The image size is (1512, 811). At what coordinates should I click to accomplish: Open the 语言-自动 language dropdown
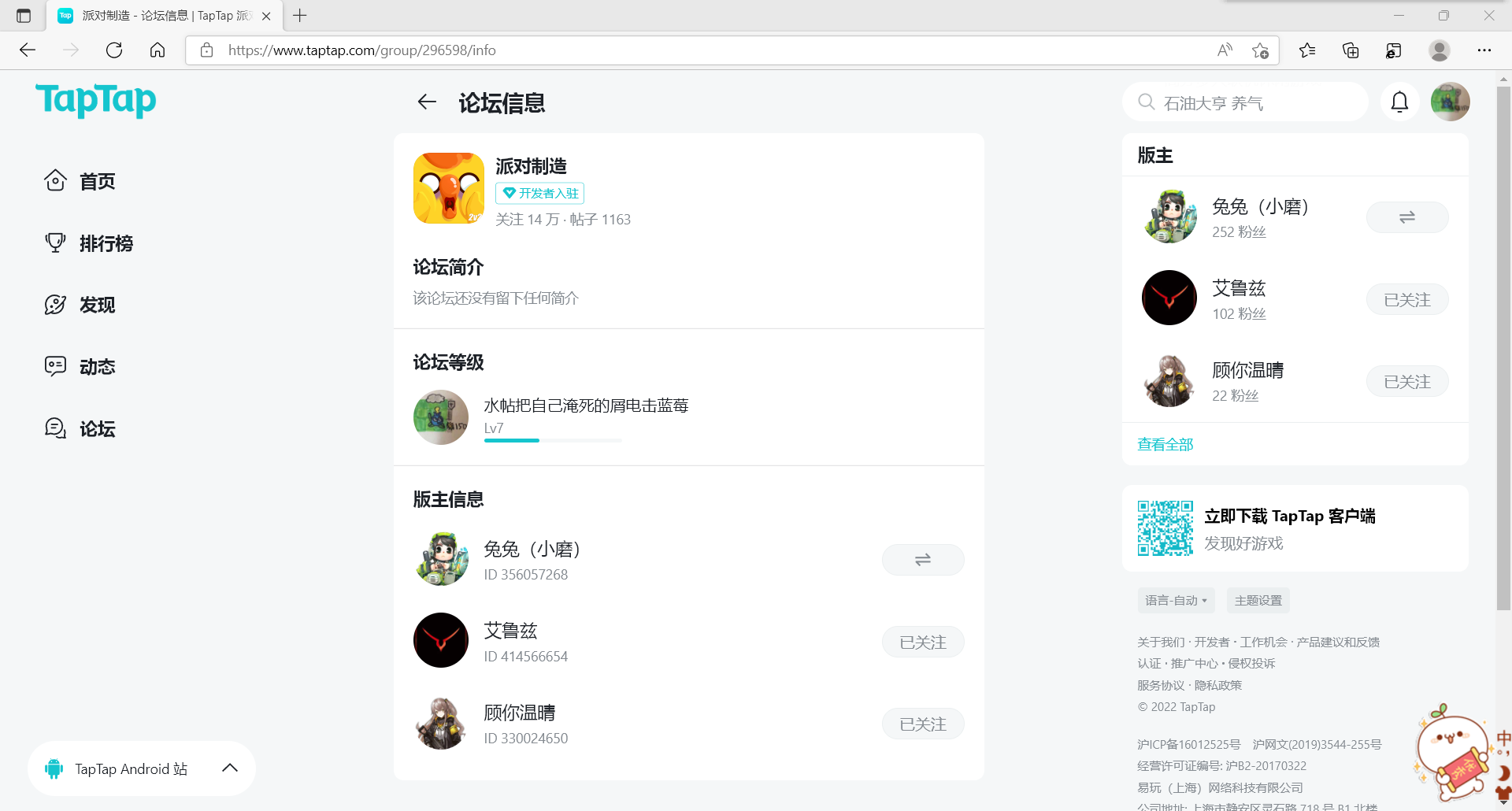click(x=1176, y=601)
